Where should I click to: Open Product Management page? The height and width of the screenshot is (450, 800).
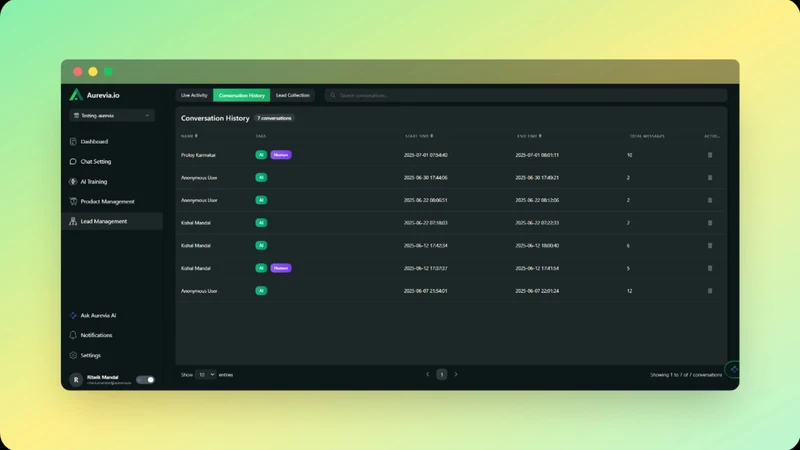coord(112,201)
